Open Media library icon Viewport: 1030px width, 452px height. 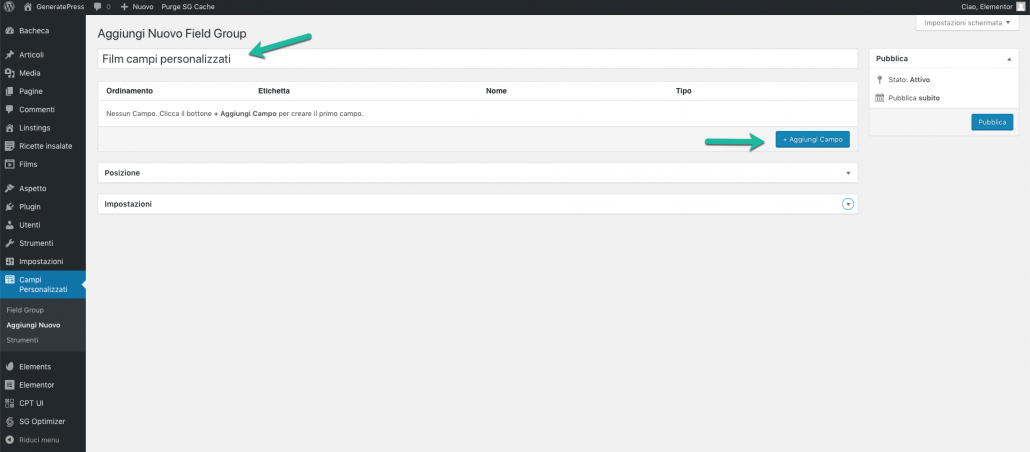tap(9, 73)
